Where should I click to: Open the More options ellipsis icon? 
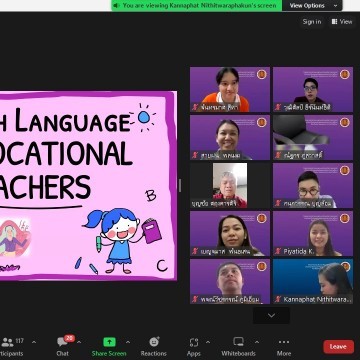click(284, 342)
